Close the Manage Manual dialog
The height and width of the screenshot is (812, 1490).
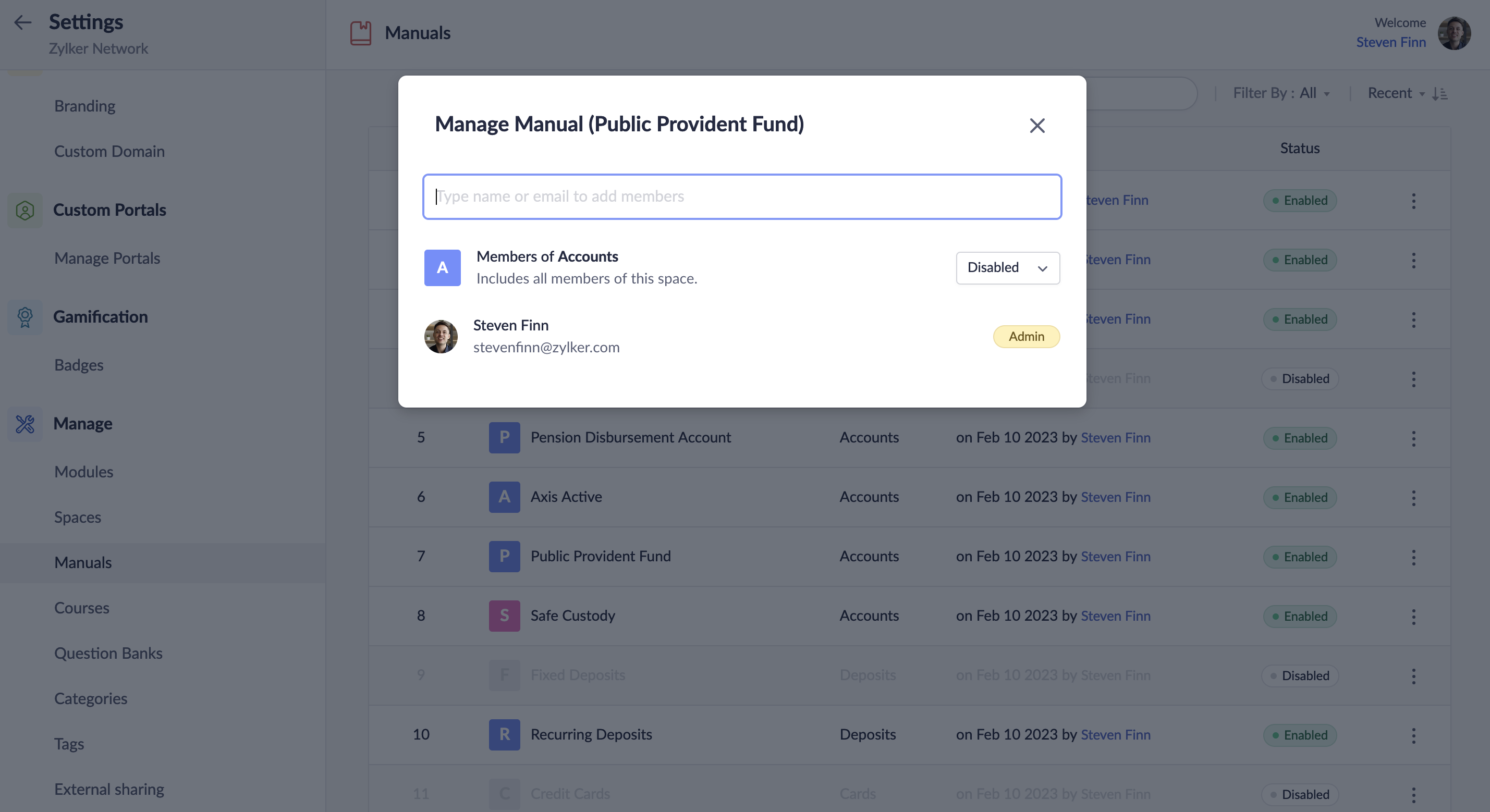click(x=1037, y=126)
